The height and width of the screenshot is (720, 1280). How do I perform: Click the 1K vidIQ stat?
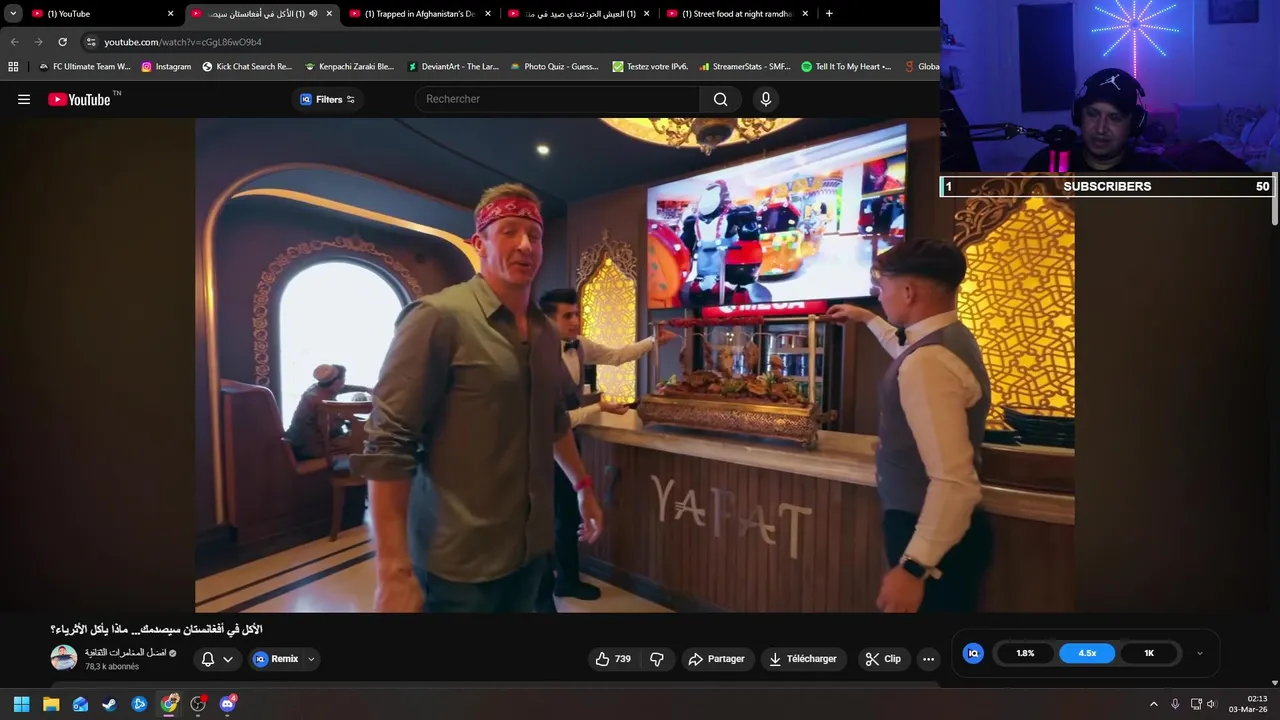(x=1149, y=653)
